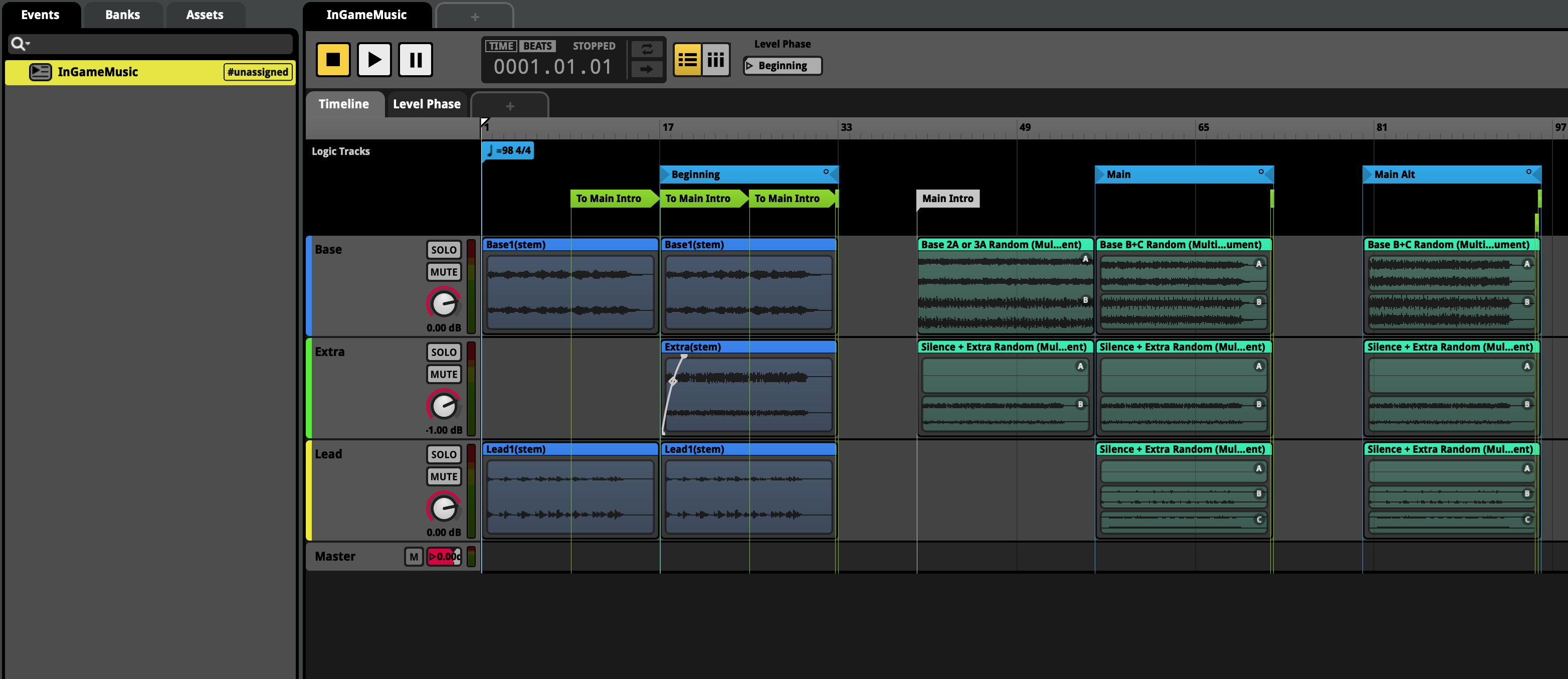Switch to the Timeline sheet tab
The width and height of the screenshot is (1568, 679).
click(x=344, y=104)
